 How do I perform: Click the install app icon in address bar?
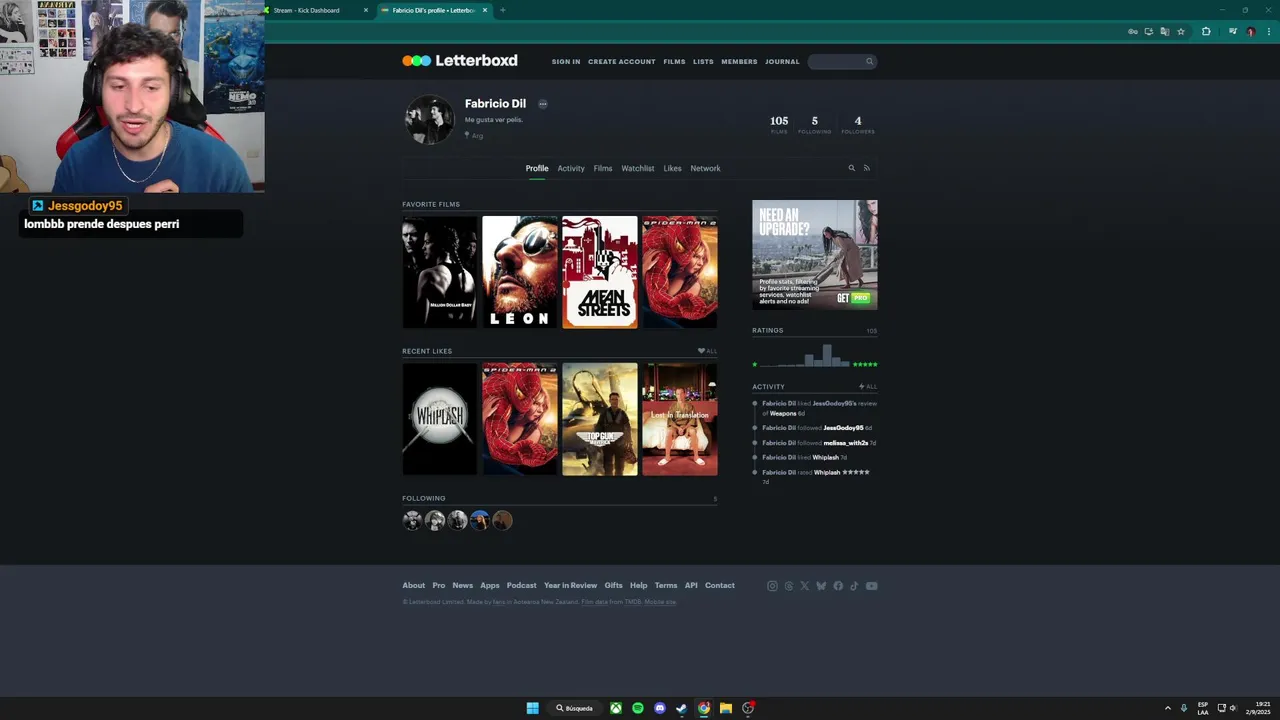[1149, 31]
